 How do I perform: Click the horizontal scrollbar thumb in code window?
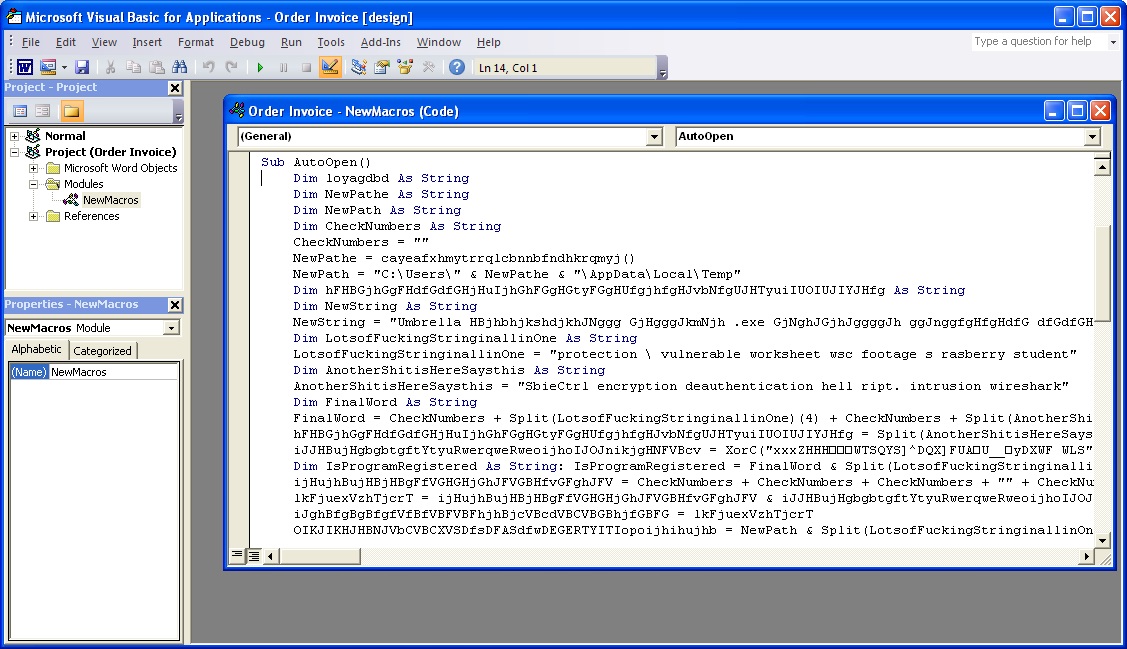coord(319,556)
